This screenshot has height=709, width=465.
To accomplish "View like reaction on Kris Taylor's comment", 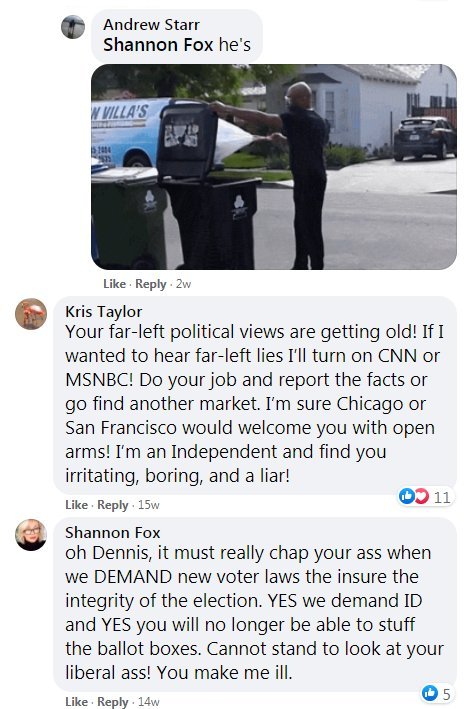I will (x=406, y=496).
